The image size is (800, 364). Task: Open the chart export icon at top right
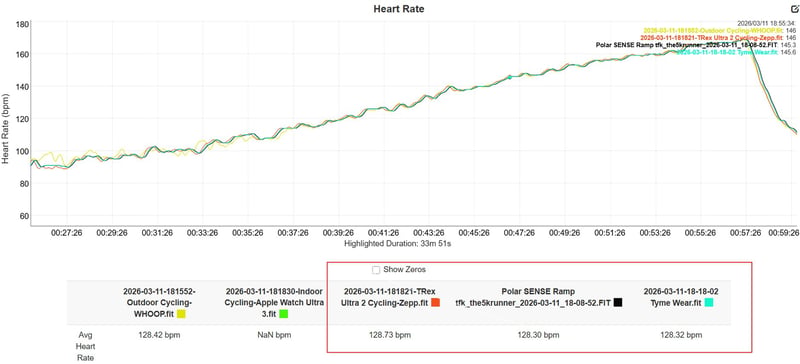coord(794,9)
